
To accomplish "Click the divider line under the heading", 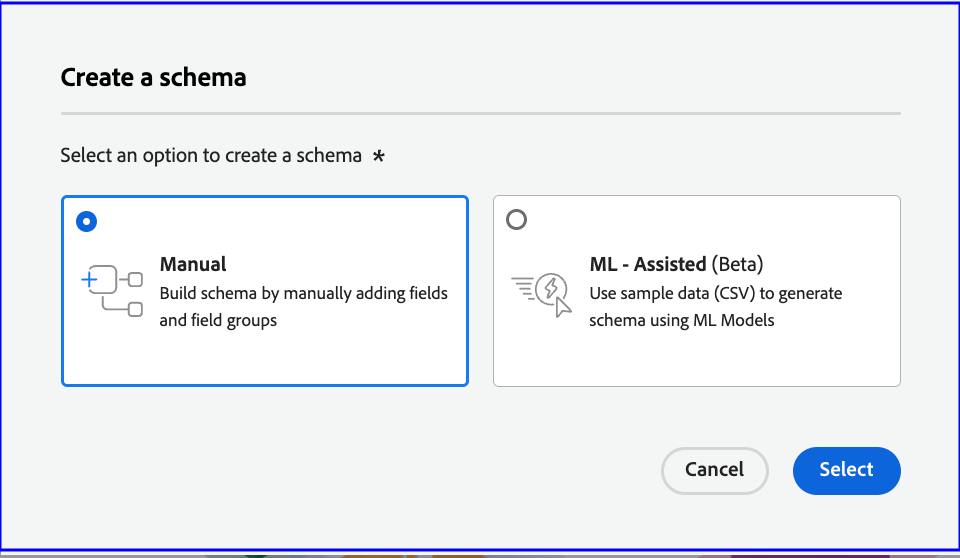I will pos(480,114).
